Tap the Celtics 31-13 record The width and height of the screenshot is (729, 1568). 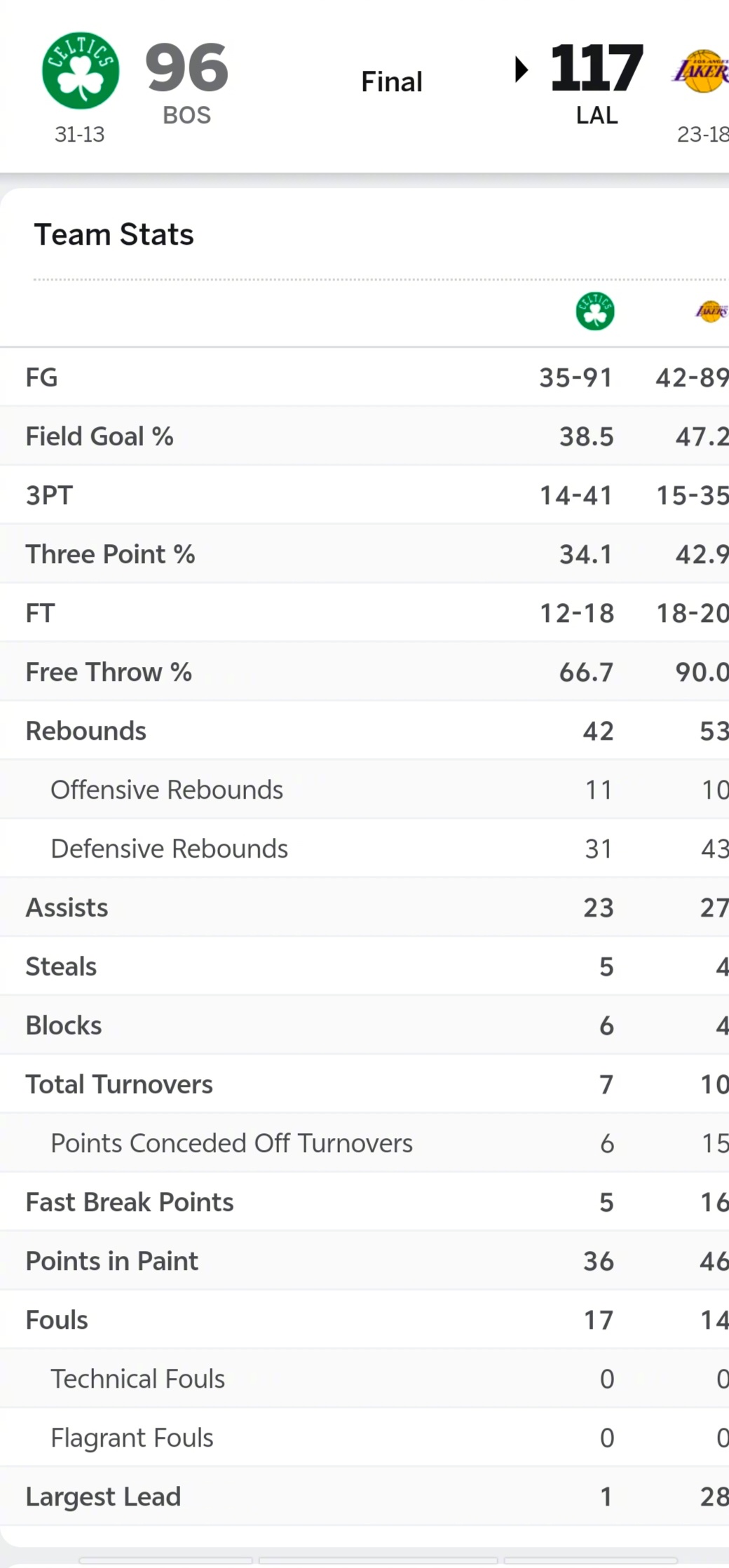point(79,134)
